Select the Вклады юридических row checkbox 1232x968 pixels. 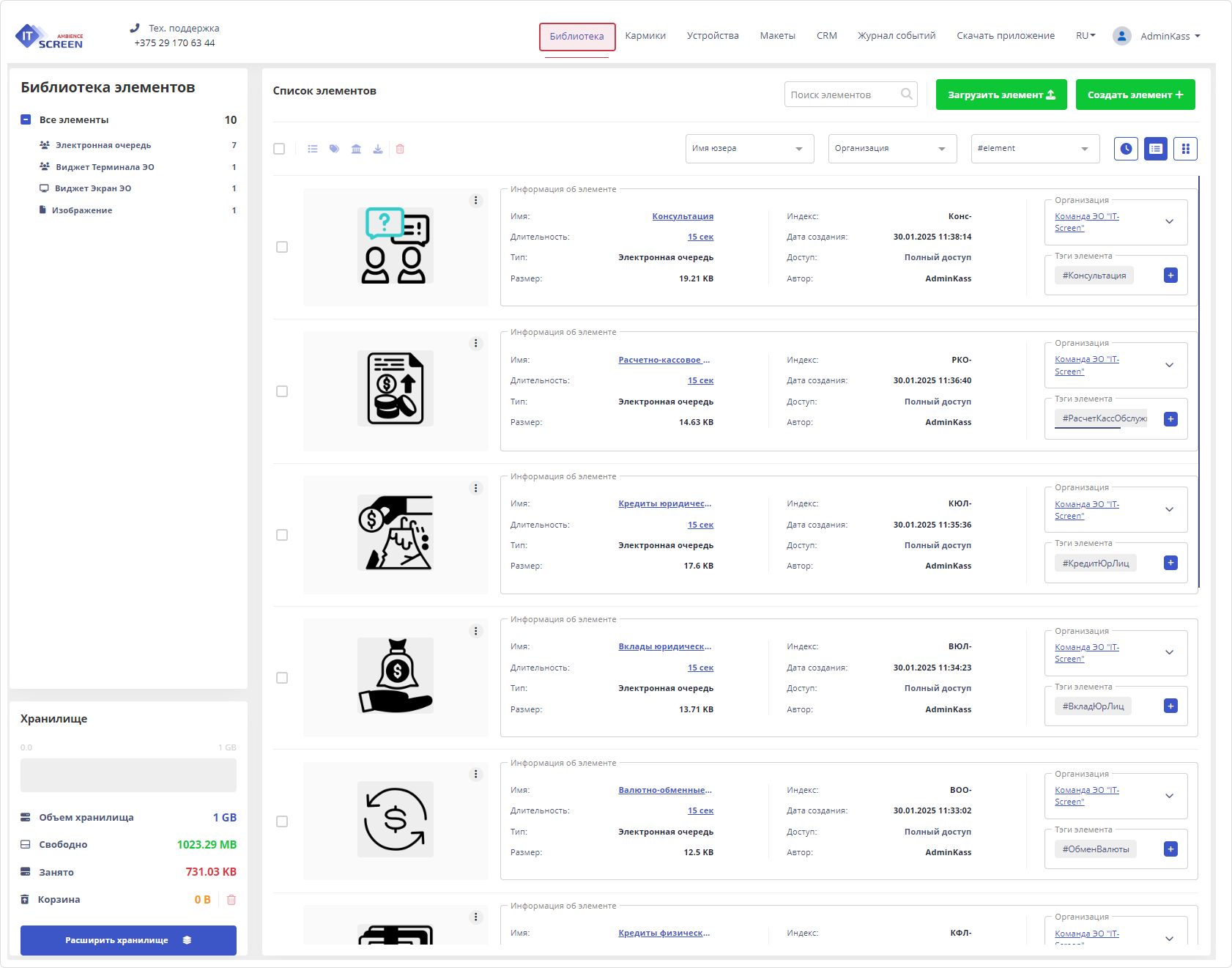tap(282, 678)
